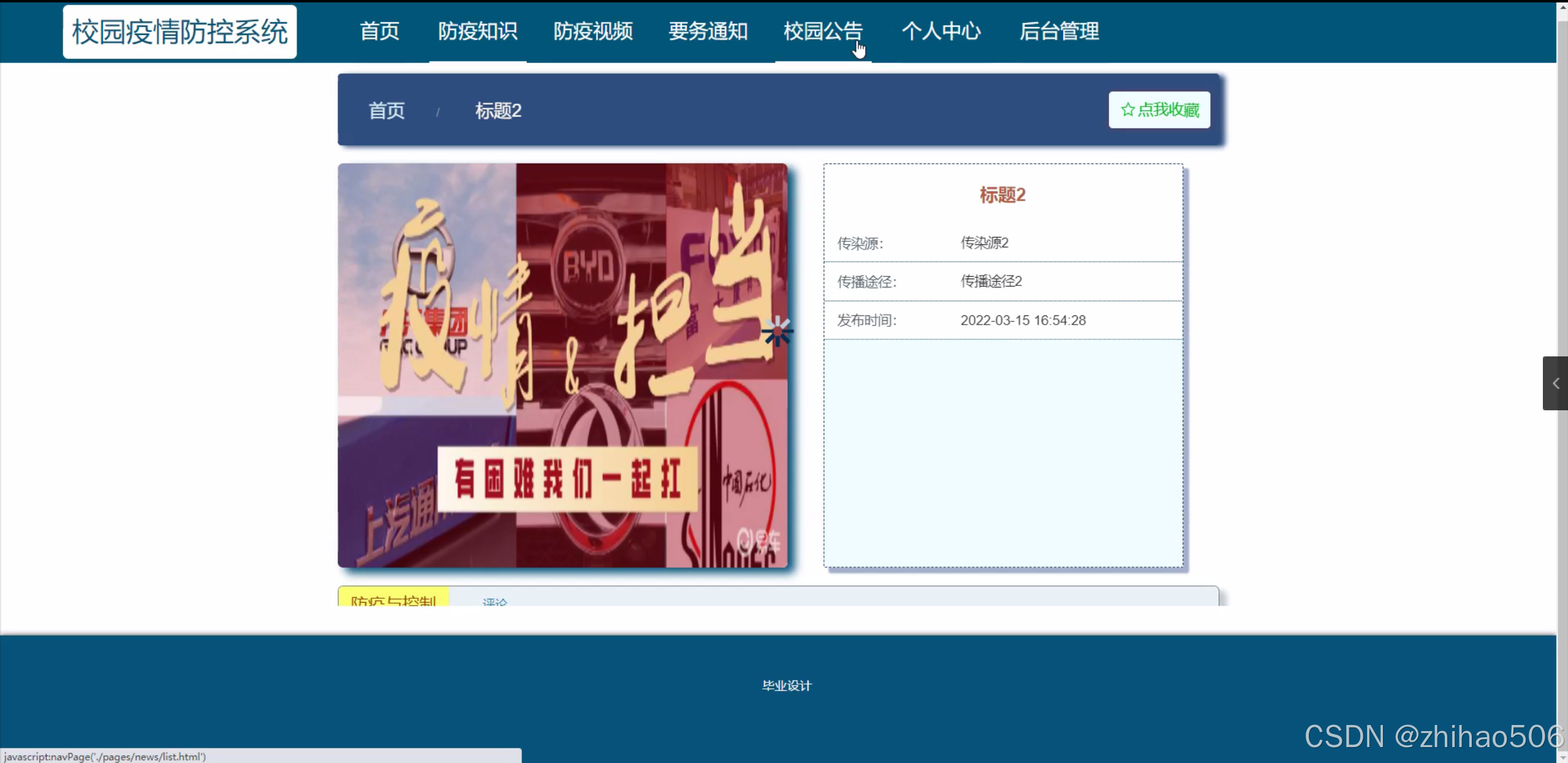Screen dimensions: 1568x763
Task: Click the 校园疫情防控系统 site logo
Action: tap(180, 32)
